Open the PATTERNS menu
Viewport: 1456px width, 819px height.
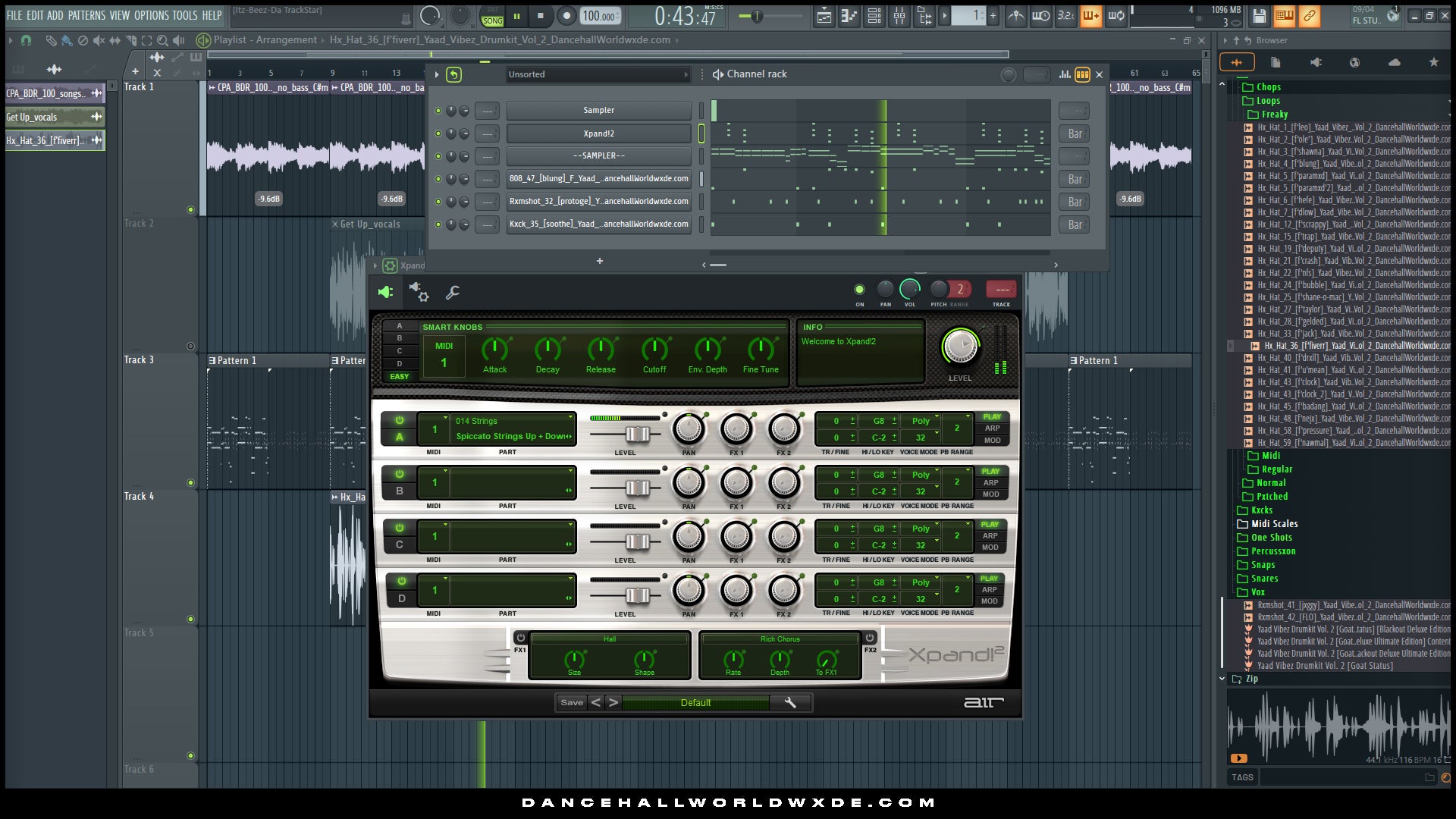pyautogui.click(x=86, y=15)
